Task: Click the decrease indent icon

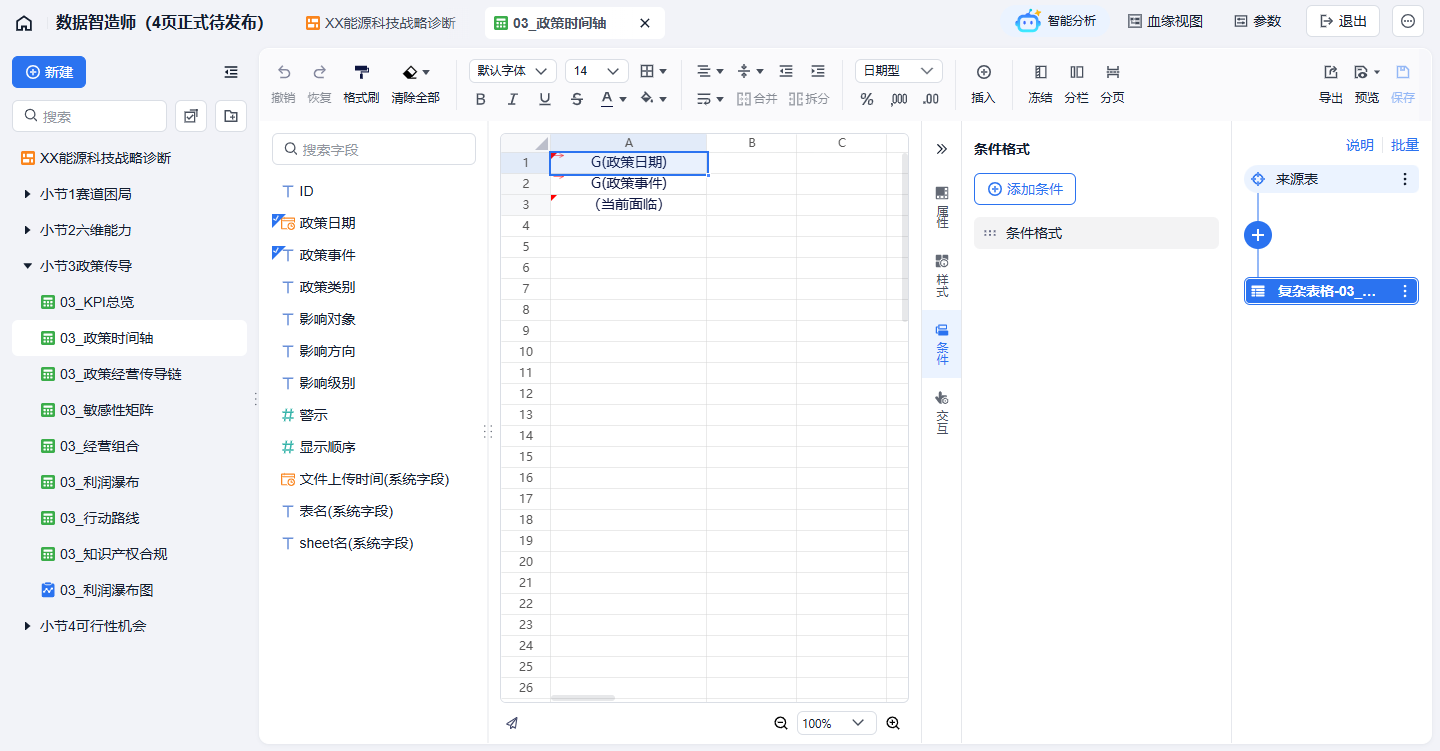Action: tap(786, 71)
